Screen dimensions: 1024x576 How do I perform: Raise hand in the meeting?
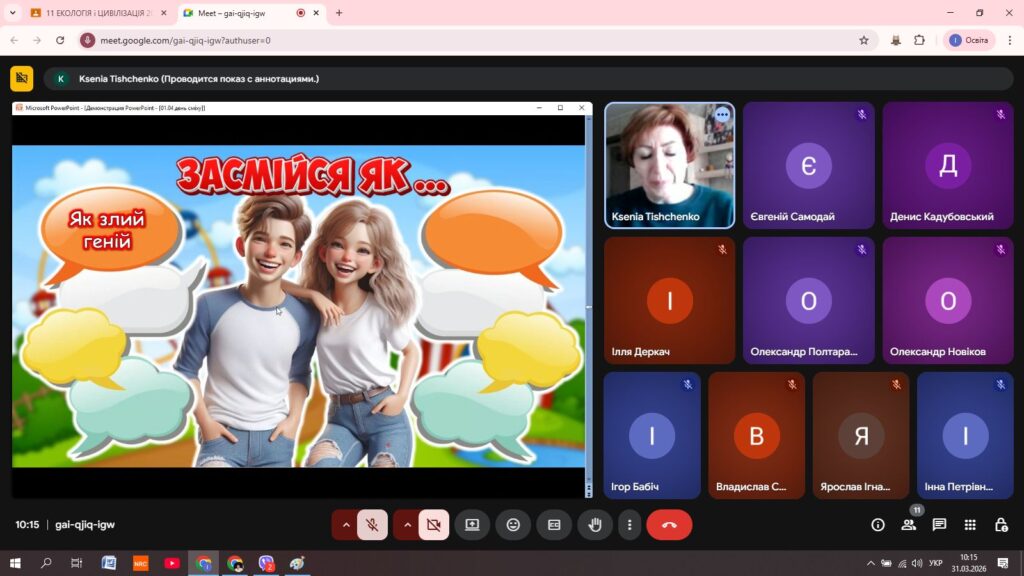[x=595, y=524]
